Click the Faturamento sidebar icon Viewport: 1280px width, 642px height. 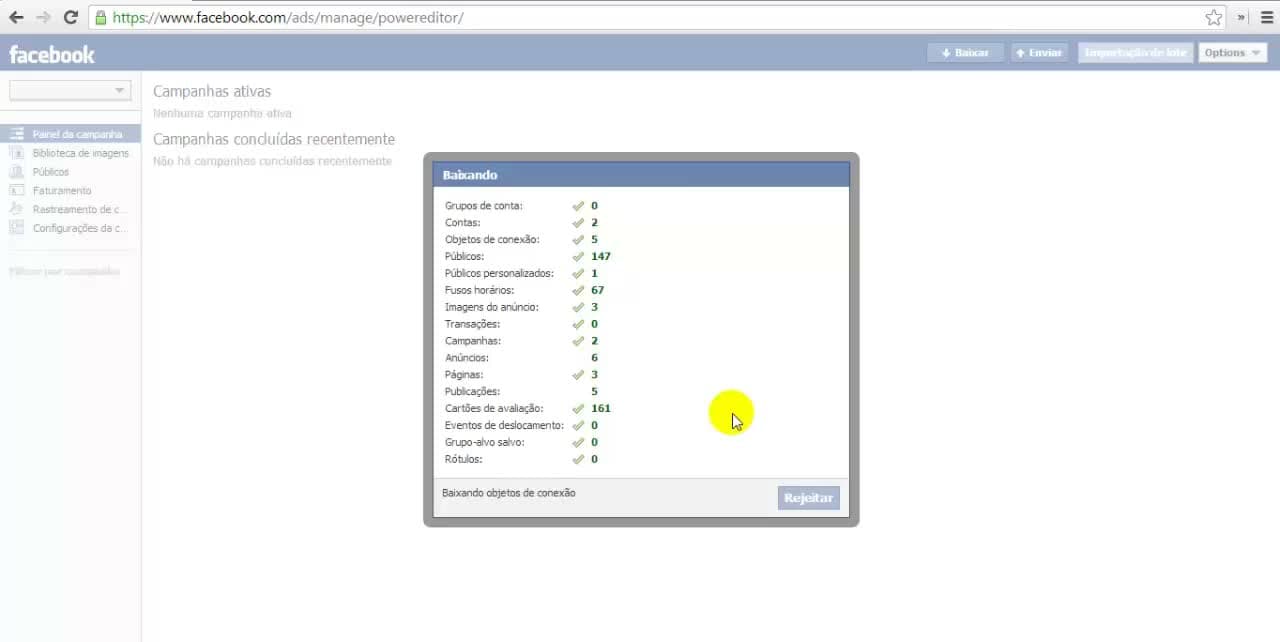pyautogui.click(x=16, y=190)
